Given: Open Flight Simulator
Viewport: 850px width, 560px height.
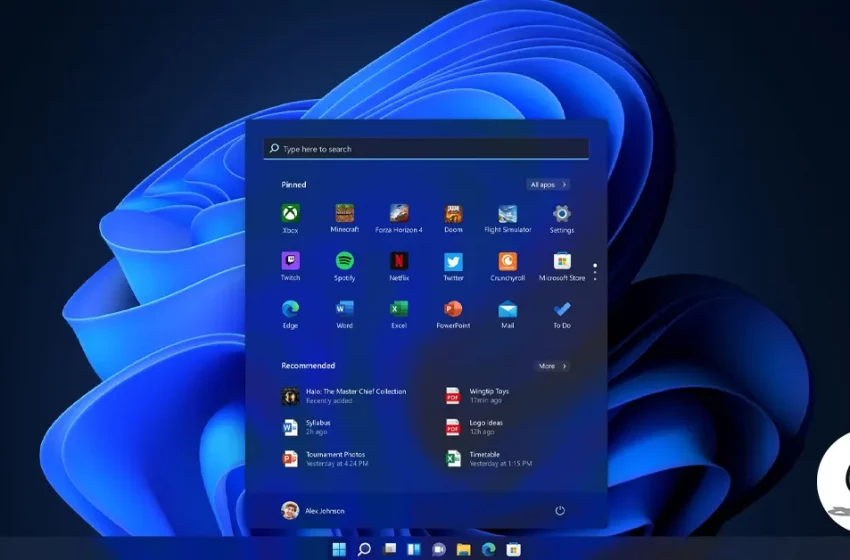Looking at the screenshot, I should coord(508,214).
